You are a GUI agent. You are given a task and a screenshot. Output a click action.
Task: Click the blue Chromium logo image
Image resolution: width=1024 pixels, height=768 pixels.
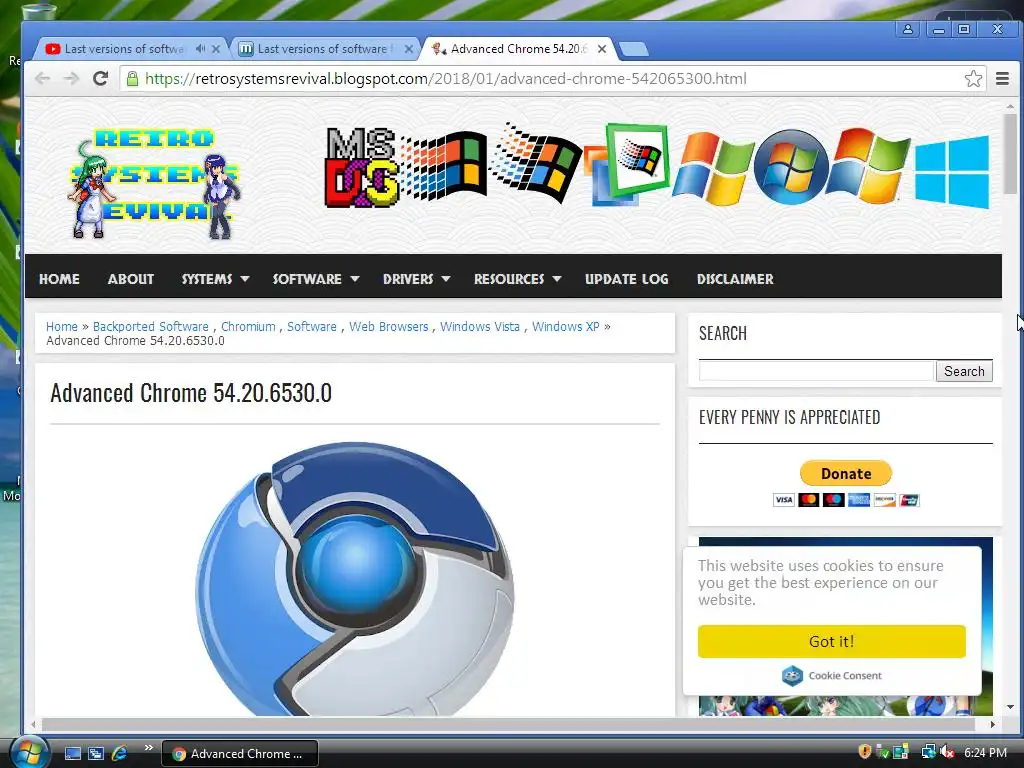(355, 579)
